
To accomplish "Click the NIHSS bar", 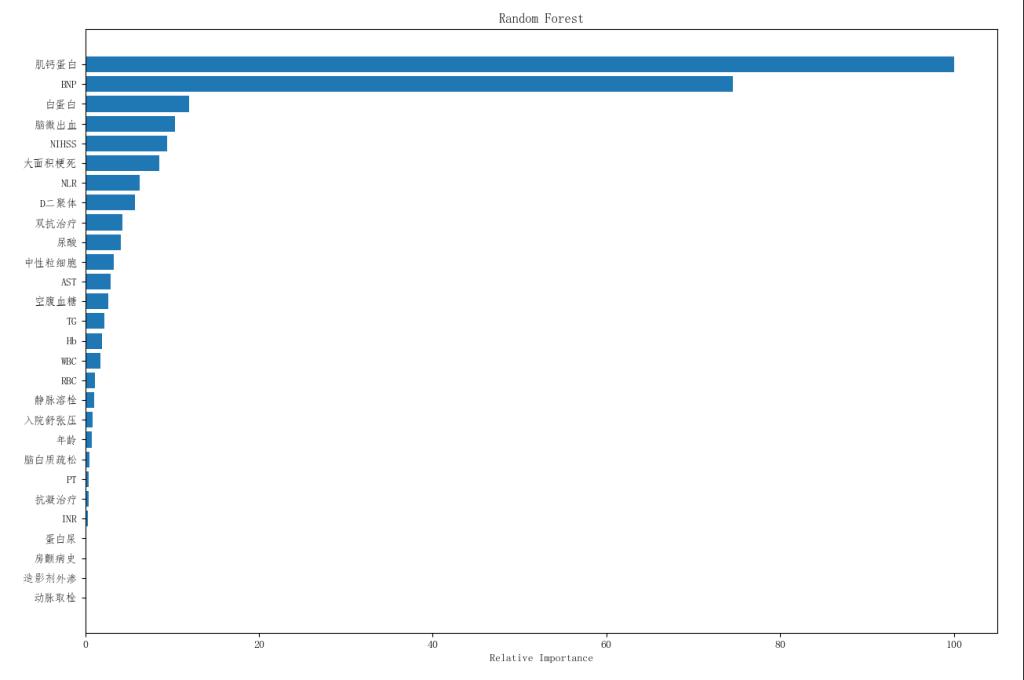I will (x=126, y=144).
